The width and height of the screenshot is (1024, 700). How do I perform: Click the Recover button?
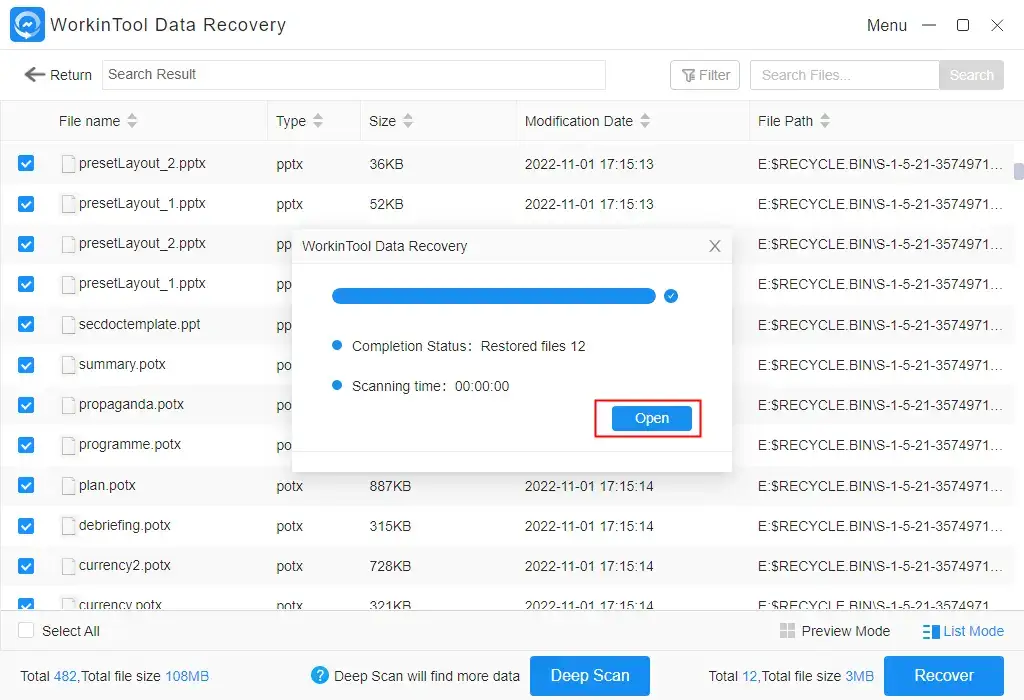tap(944, 676)
